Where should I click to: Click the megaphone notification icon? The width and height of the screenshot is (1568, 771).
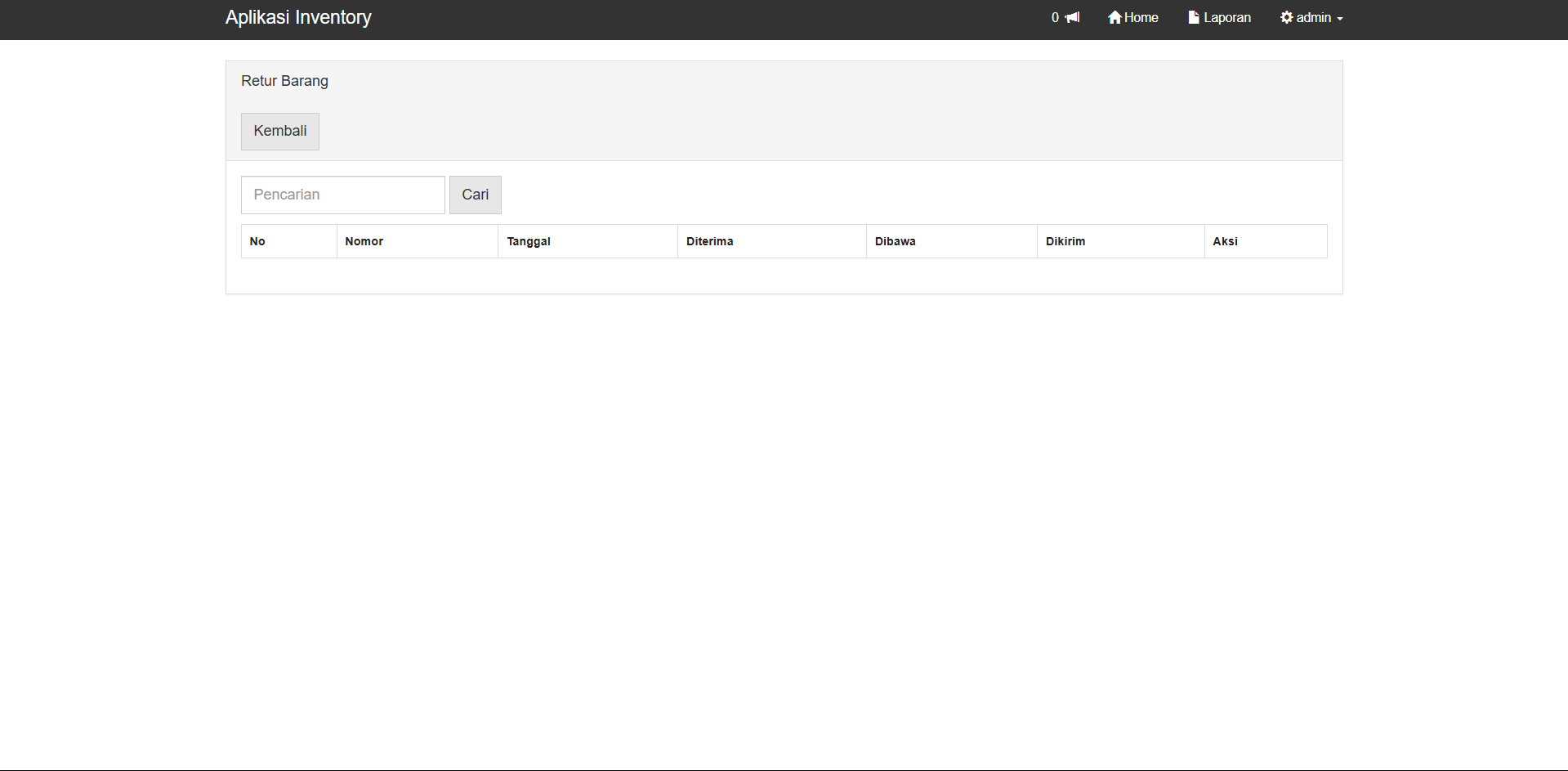point(1072,17)
